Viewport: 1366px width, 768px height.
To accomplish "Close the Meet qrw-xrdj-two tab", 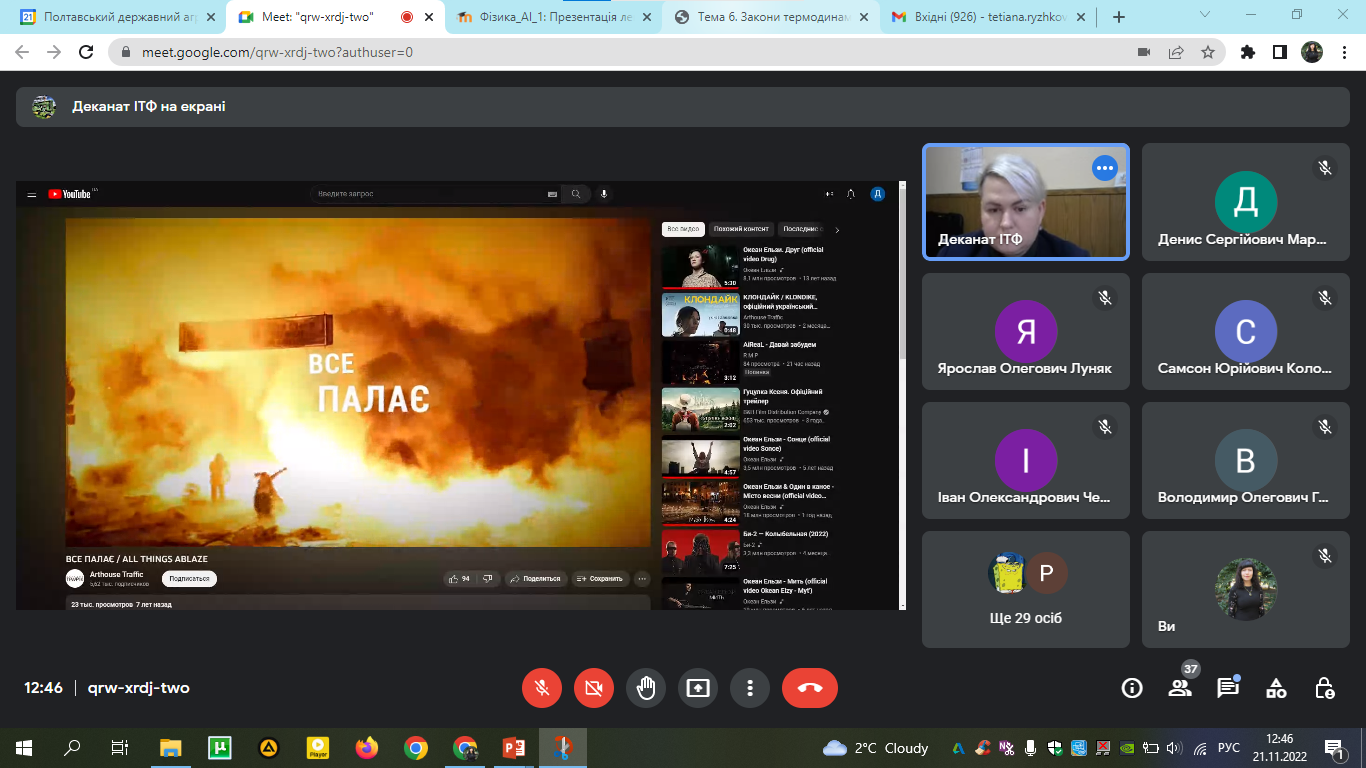I will [x=428, y=17].
